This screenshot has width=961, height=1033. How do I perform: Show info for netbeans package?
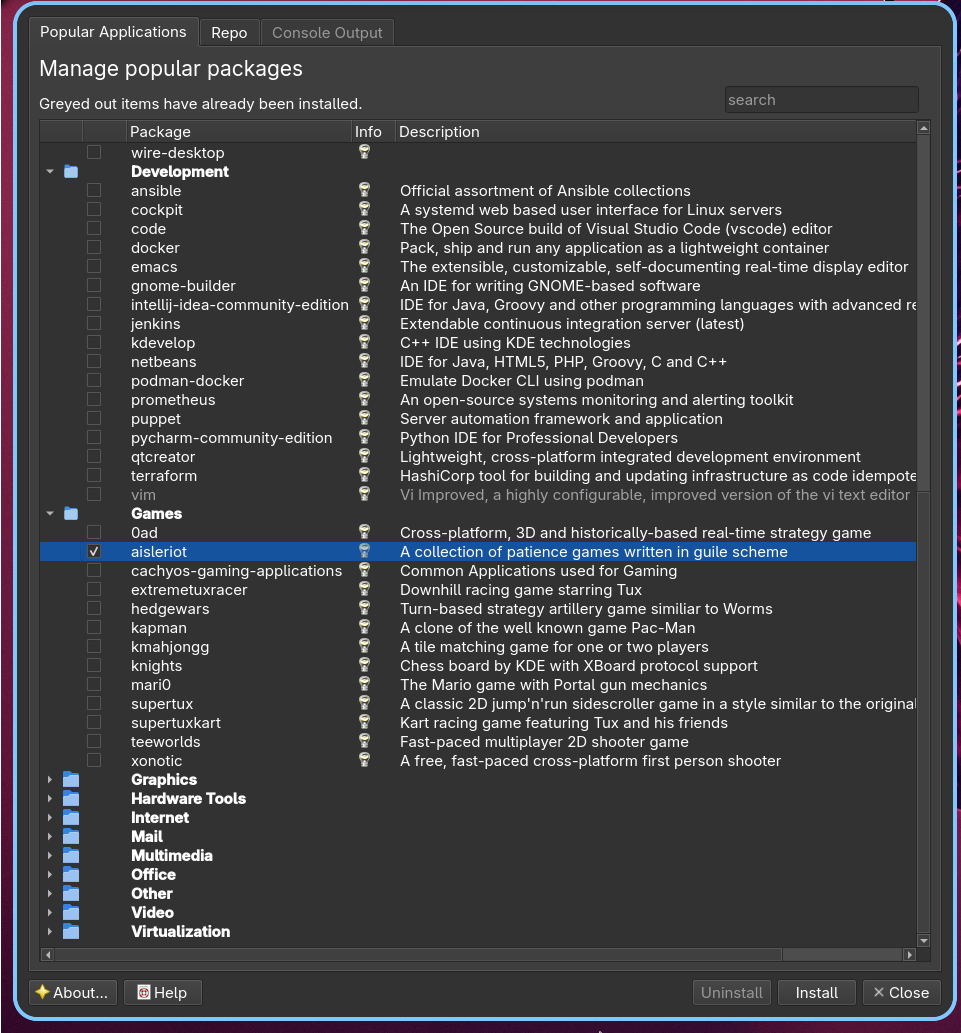[x=364, y=362]
